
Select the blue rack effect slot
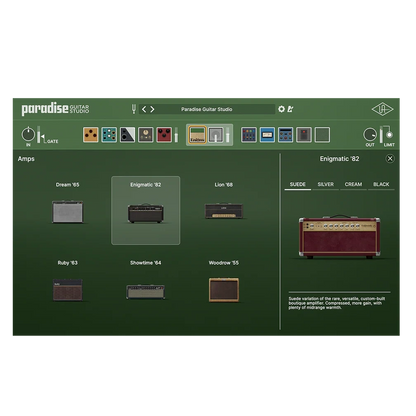tap(267, 135)
